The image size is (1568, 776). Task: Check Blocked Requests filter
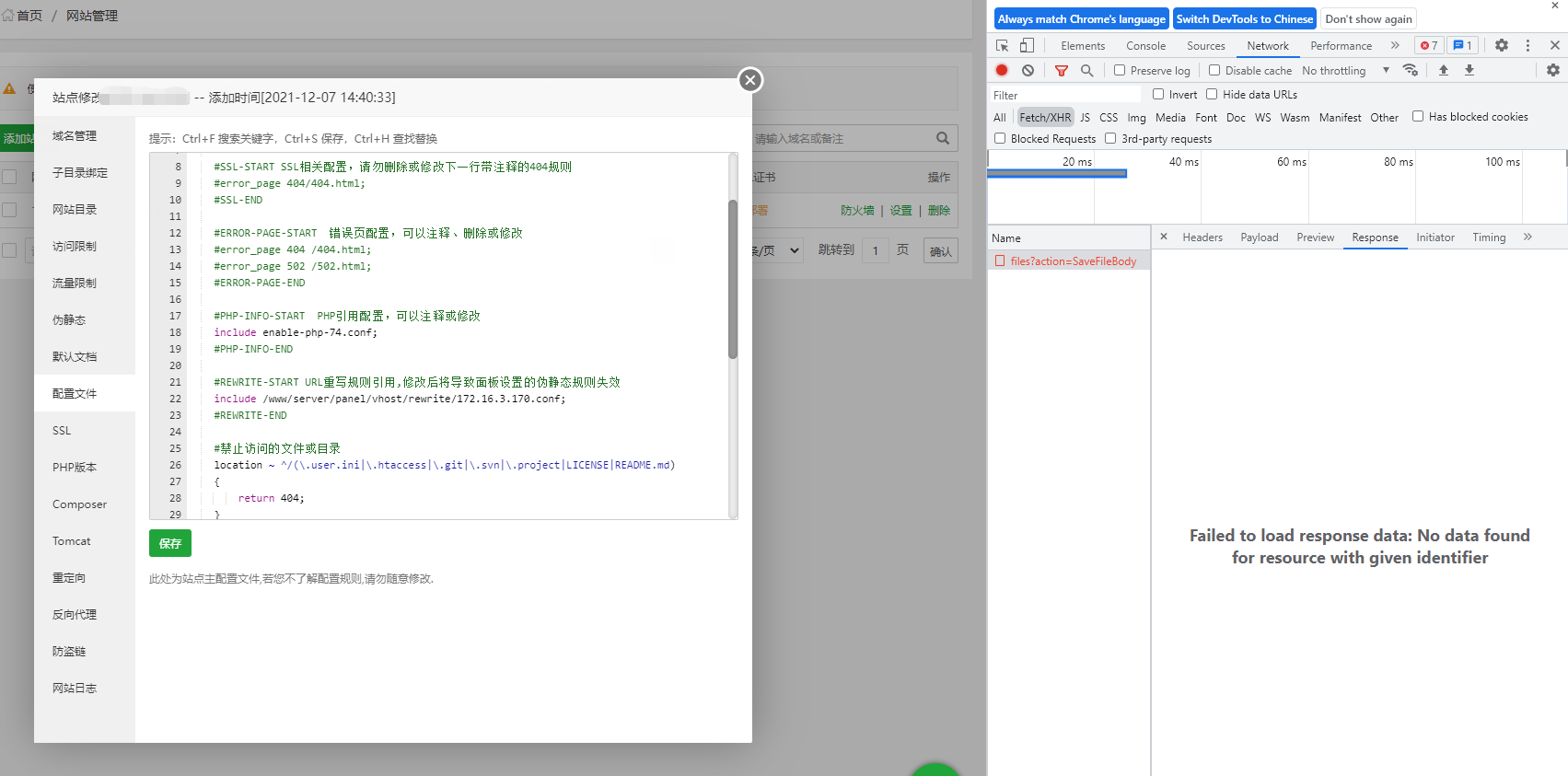click(x=1000, y=138)
